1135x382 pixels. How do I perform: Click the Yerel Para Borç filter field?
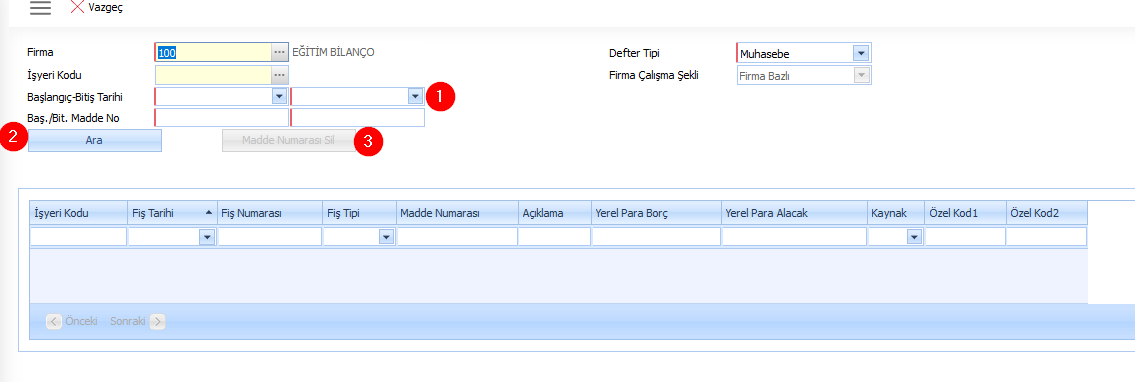[656, 237]
